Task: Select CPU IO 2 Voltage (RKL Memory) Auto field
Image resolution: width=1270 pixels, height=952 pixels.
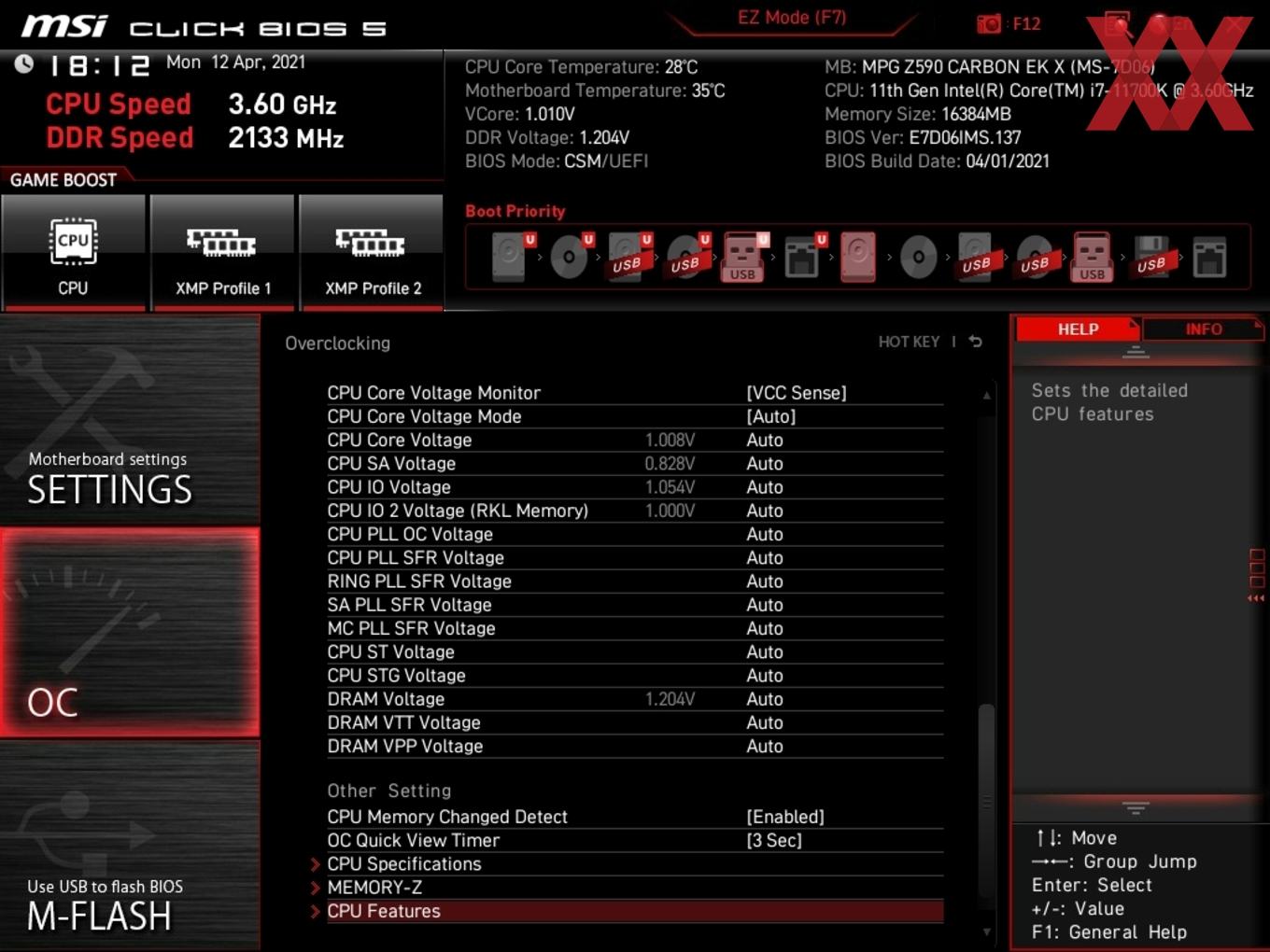Action: (x=765, y=511)
